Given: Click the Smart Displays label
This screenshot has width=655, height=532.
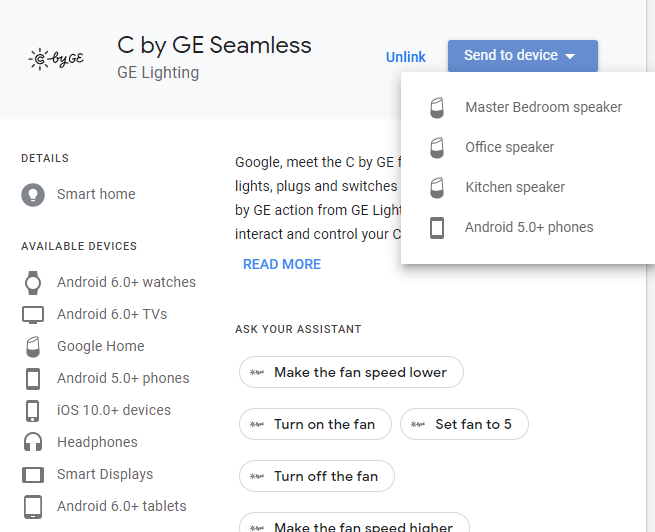Looking at the screenshot, I should (x=105, y=474).
